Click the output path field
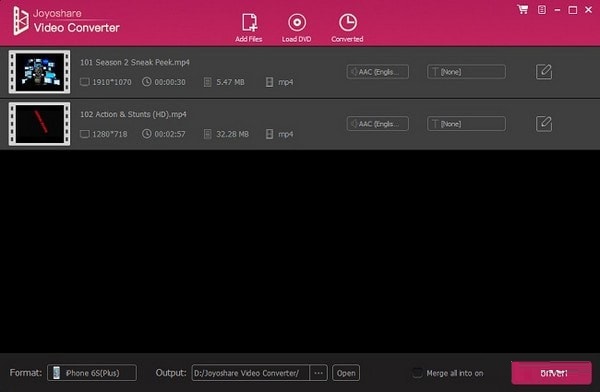Viewport: 600px width, 392px height. pos(250,373)
